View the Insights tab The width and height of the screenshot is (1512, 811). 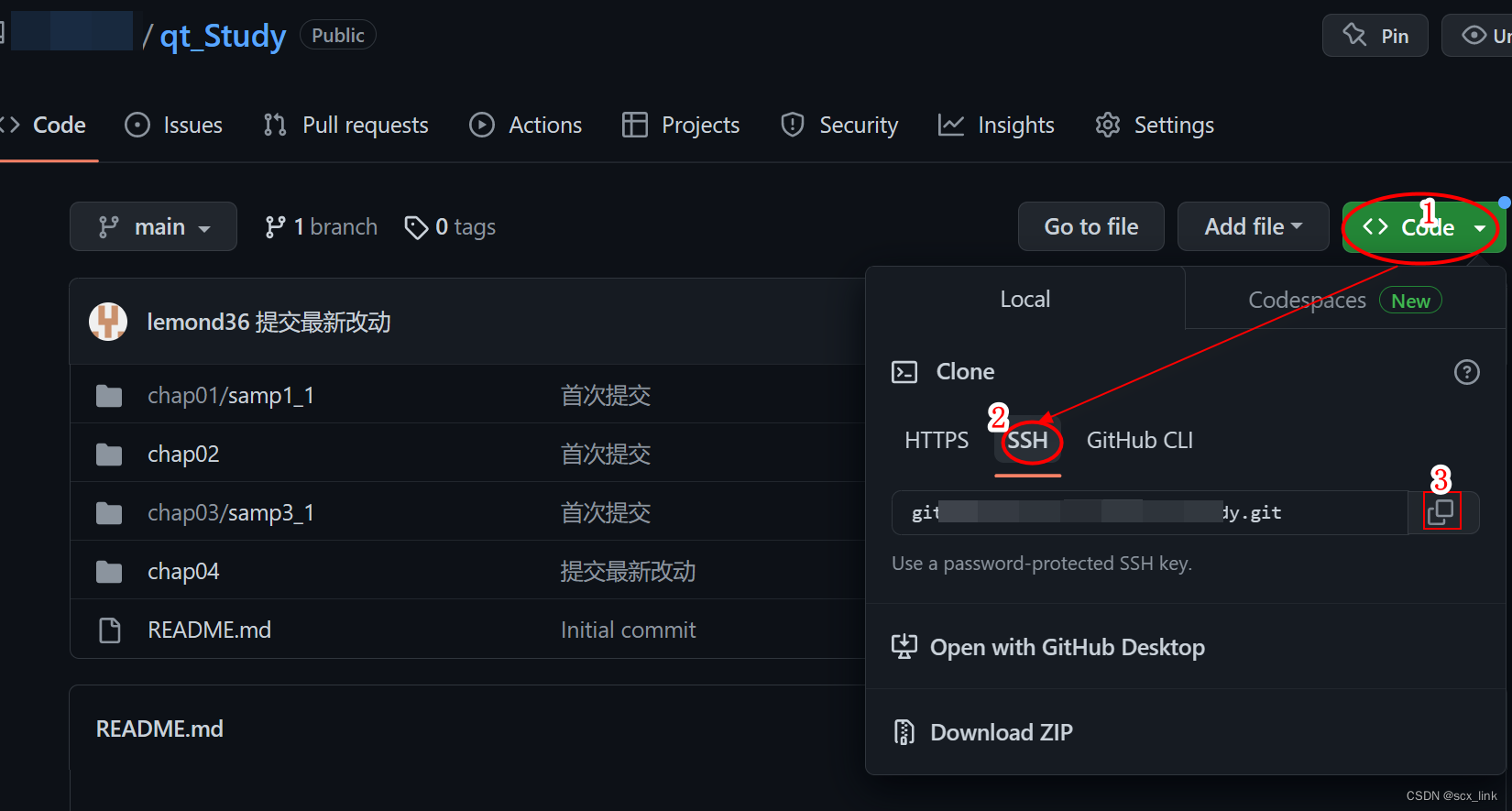coord(996,125)
